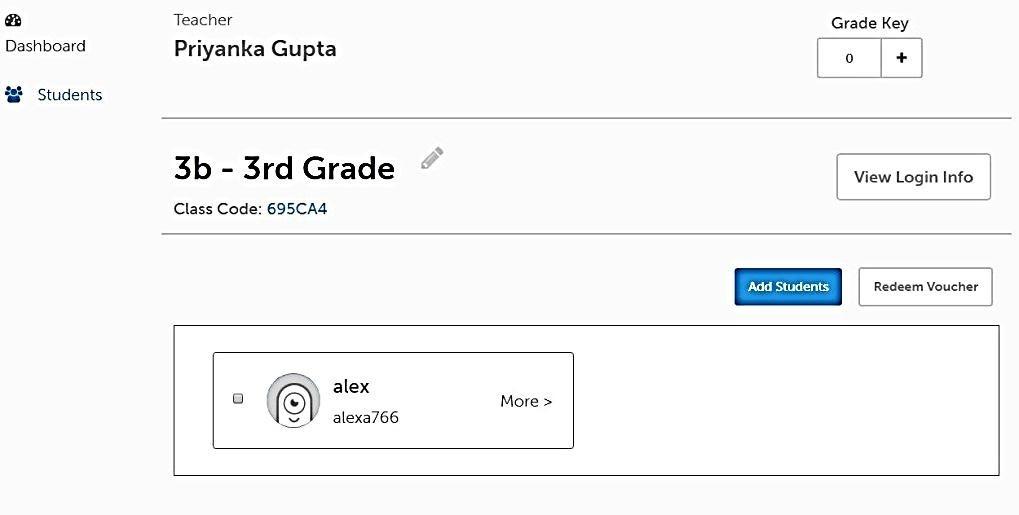The image size is (1019, 515).
Task: Expand More options for alex
Action: pos(526,401)
